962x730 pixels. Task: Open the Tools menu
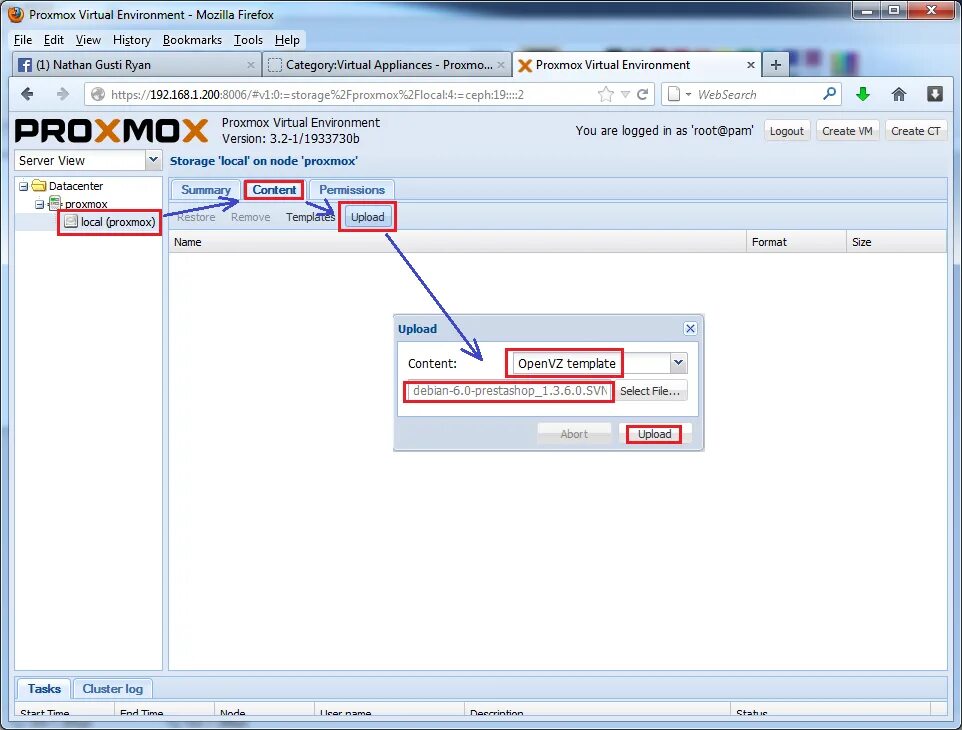point(248,40)
